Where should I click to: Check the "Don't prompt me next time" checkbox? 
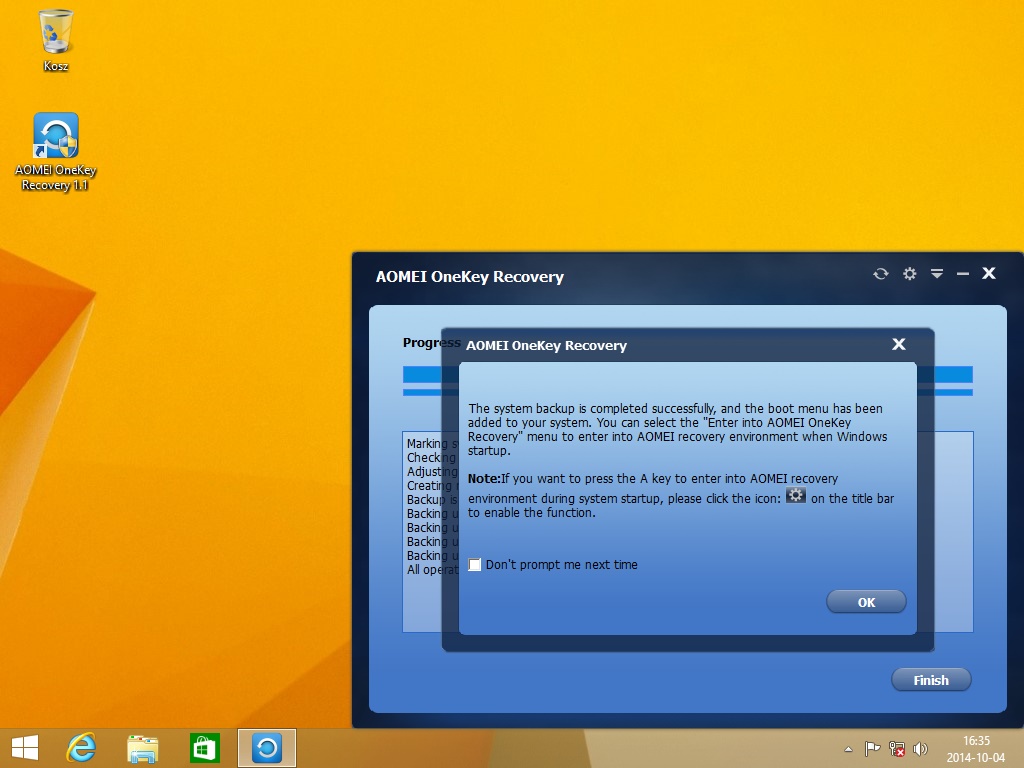(x=475, y=565)
